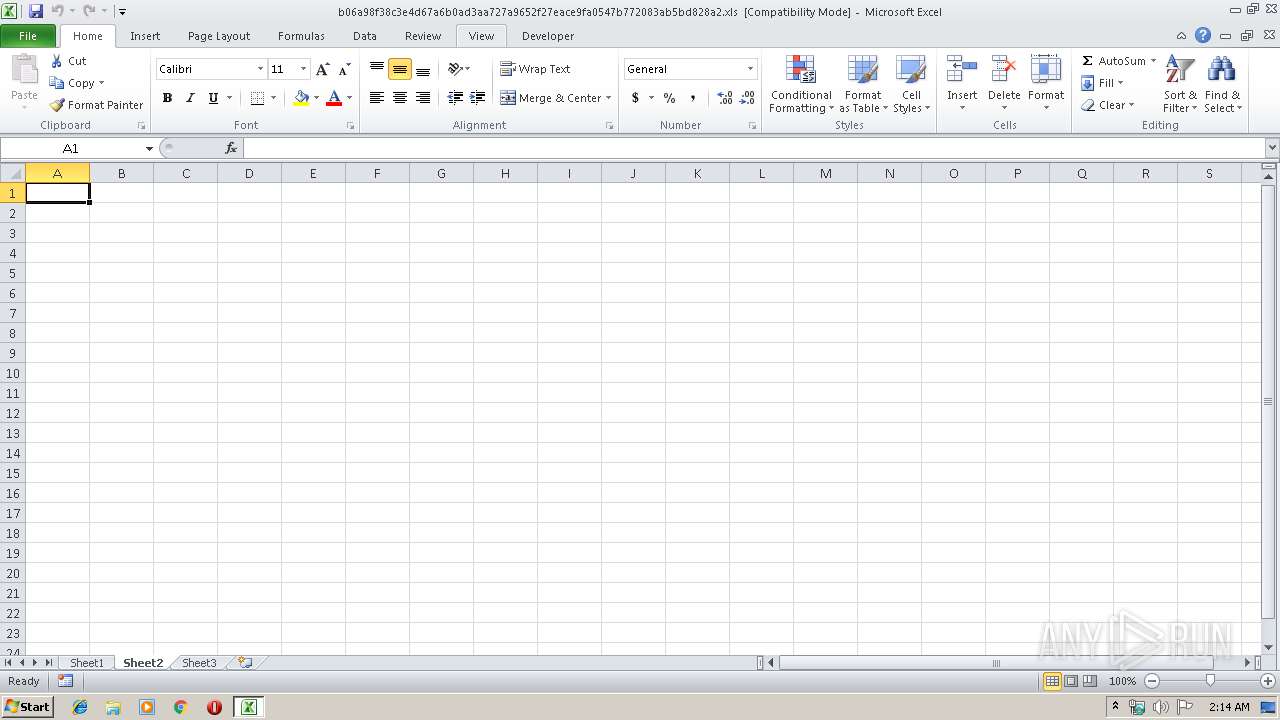Open the Borders dropdown arrow
This screenshot has width=1280, height=720.
(x=273, y=98)
